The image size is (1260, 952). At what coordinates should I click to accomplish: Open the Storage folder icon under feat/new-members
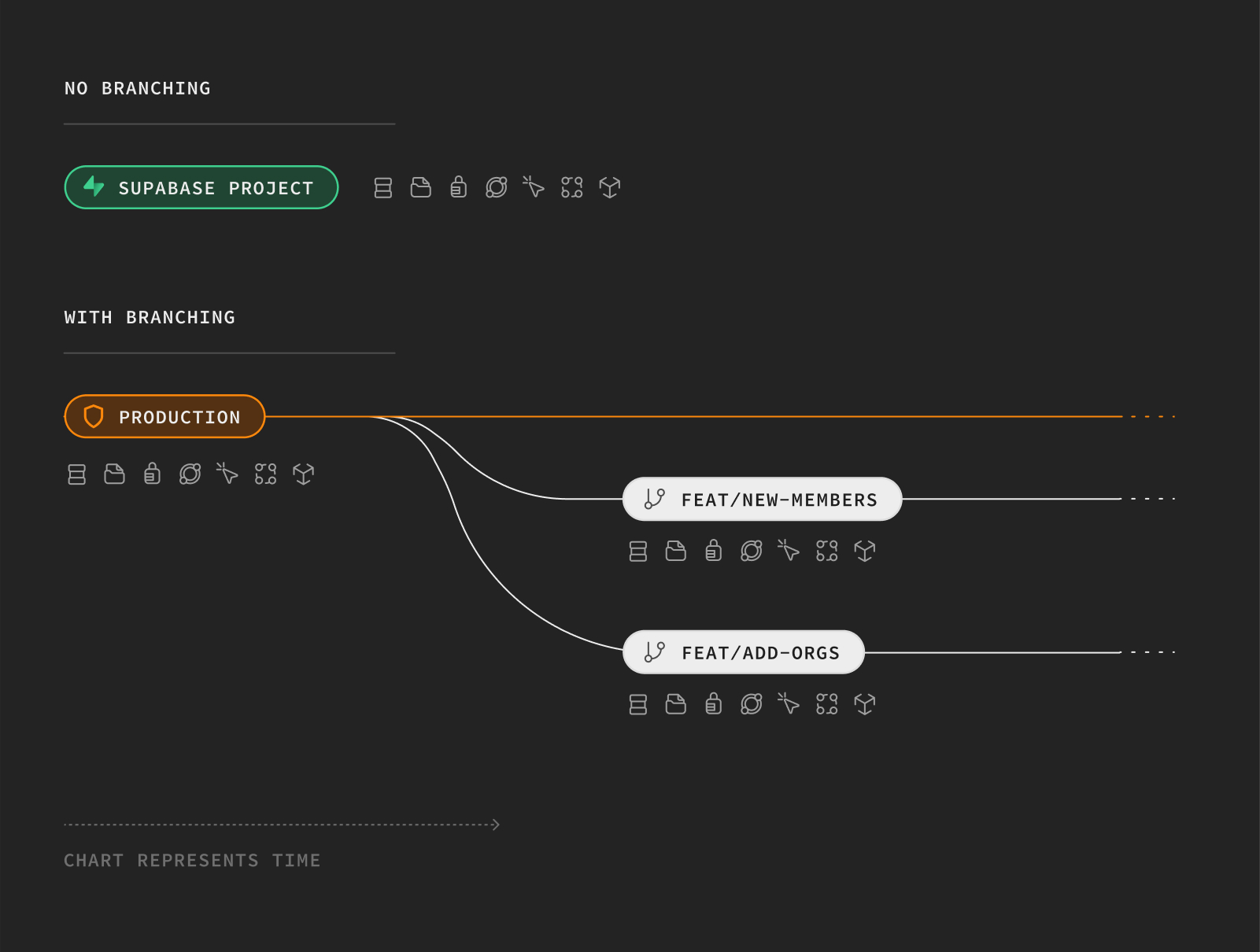(x=676, y=551)
